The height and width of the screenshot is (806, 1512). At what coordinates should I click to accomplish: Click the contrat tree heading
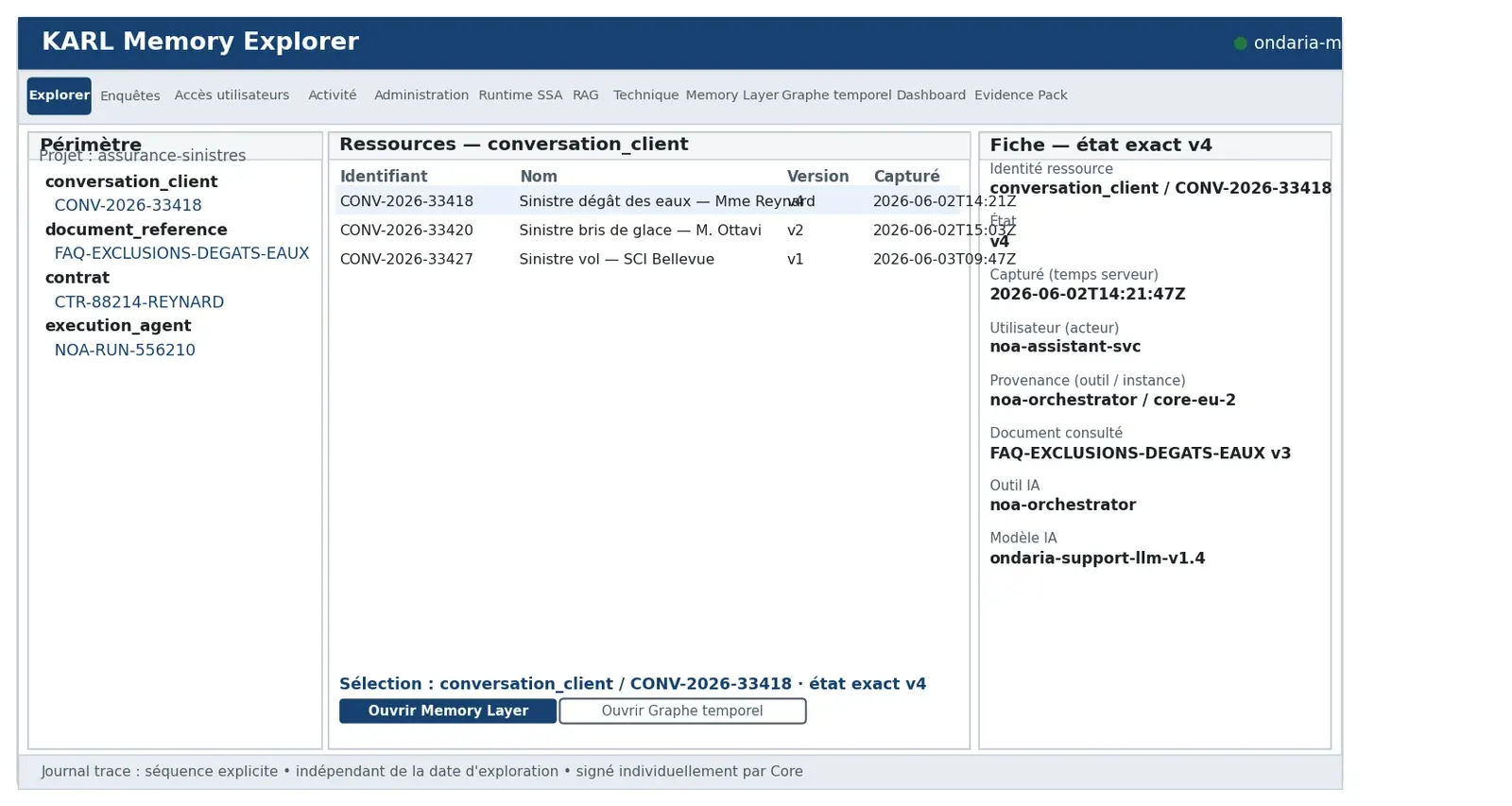(77, 278)
